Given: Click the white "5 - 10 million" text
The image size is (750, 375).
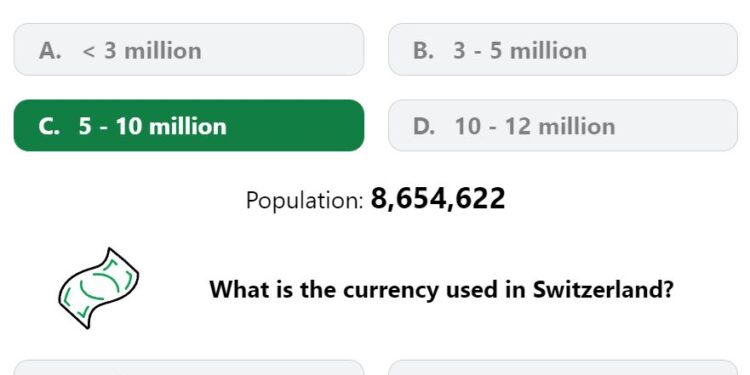Looking at the screenshot, I should coord(153,126).
